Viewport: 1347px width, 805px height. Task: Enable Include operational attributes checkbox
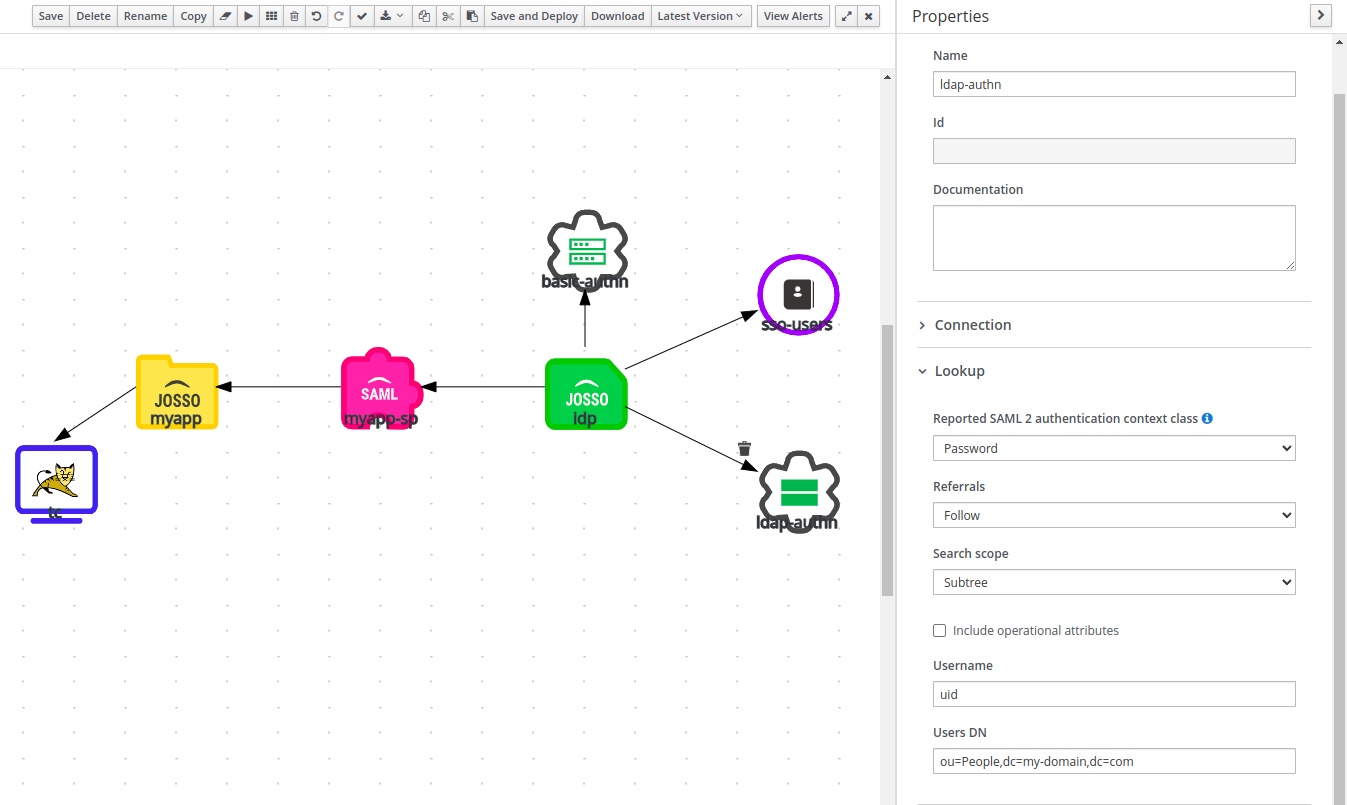[939, 631]
